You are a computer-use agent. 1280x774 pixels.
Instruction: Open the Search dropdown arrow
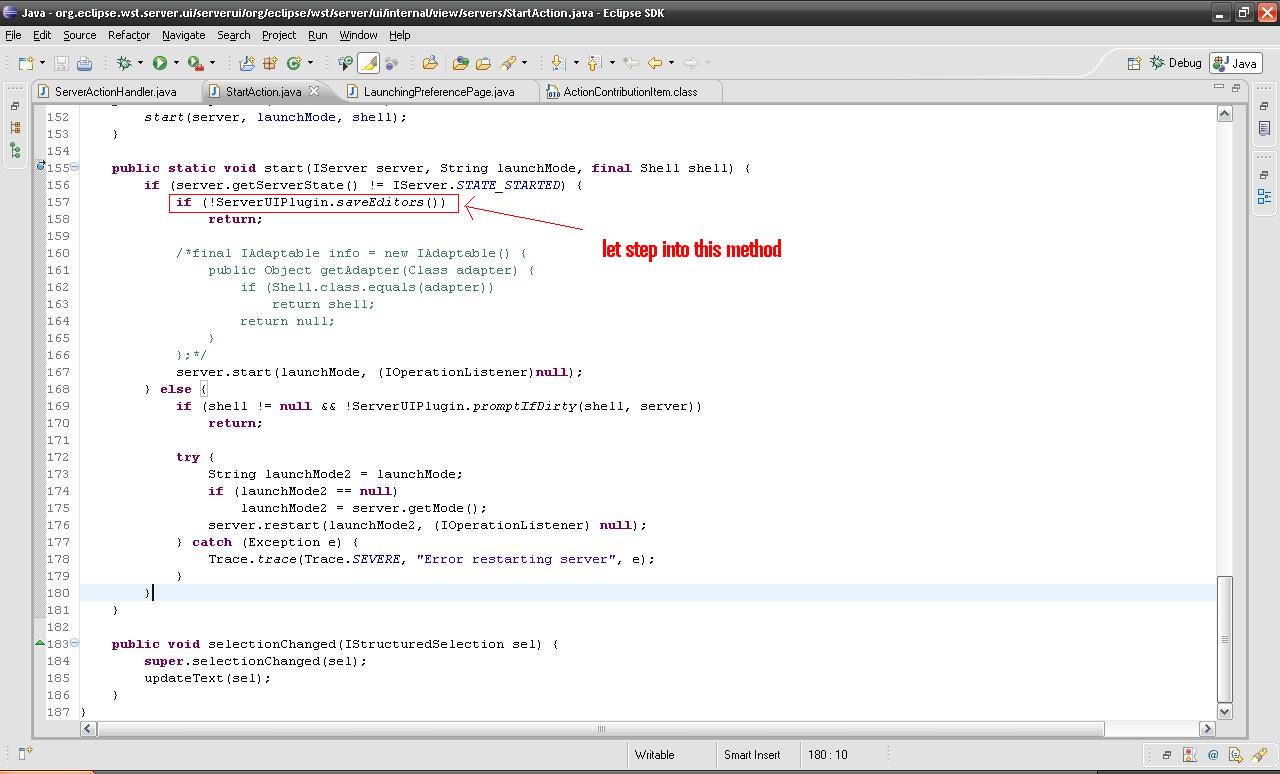(x=524, y=63)
